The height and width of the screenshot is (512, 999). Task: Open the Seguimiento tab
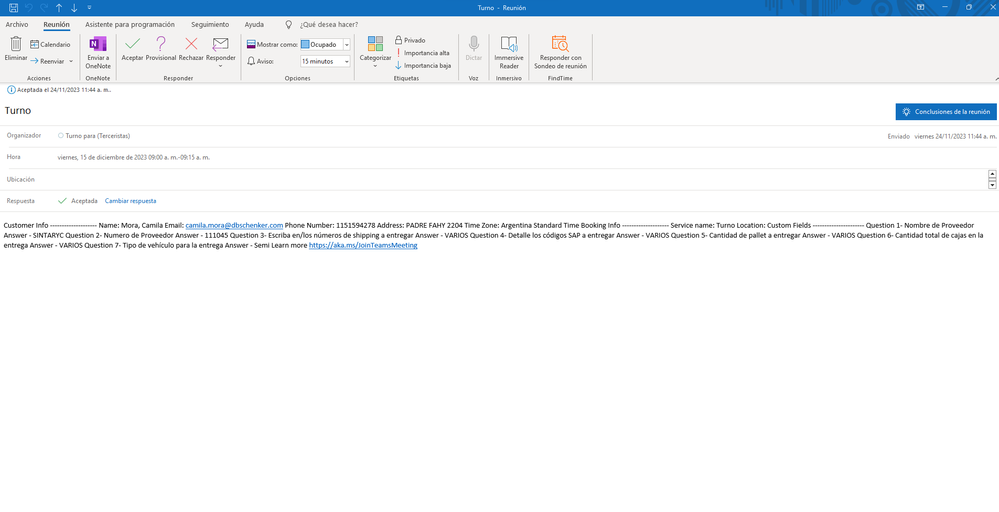(210, 25)
